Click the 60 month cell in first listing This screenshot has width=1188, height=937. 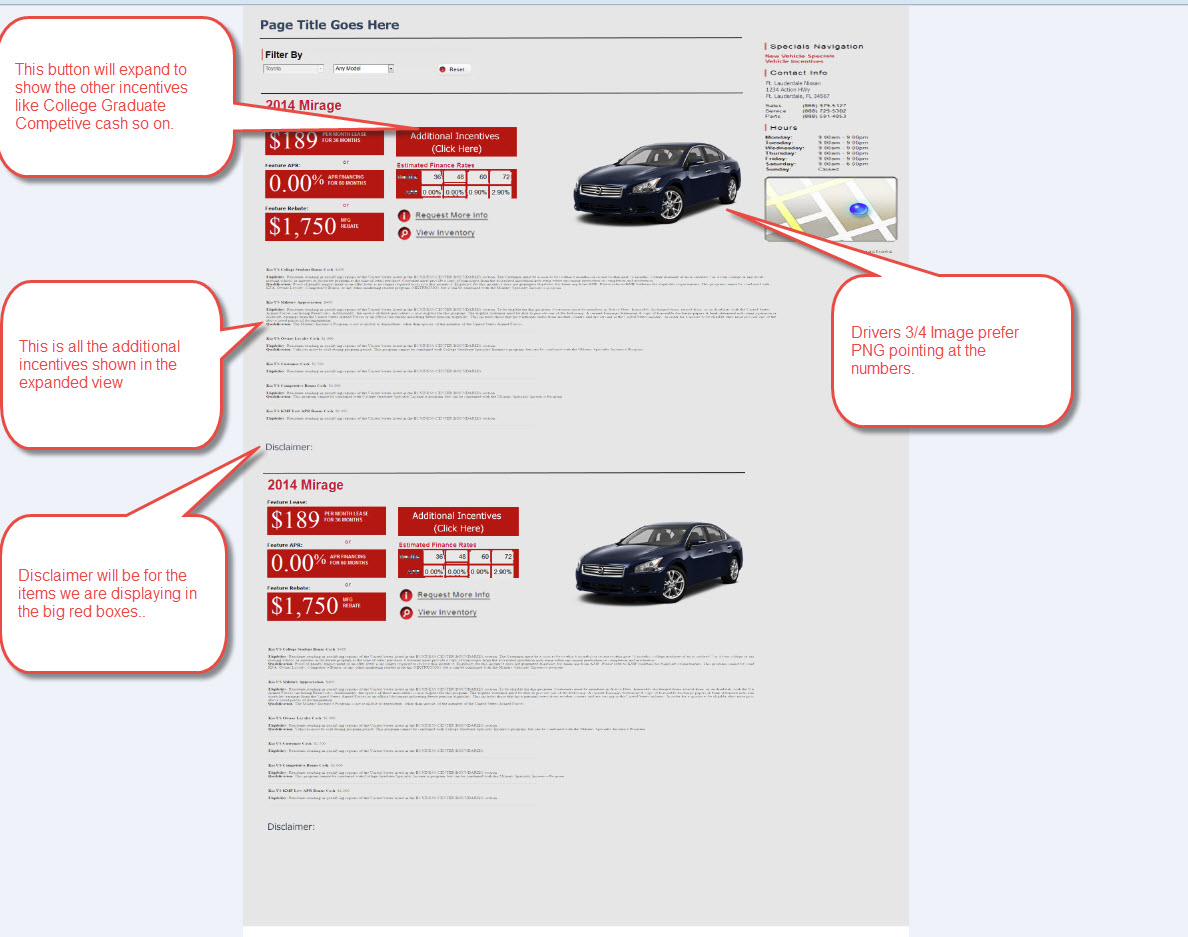(x=479, y=176)
